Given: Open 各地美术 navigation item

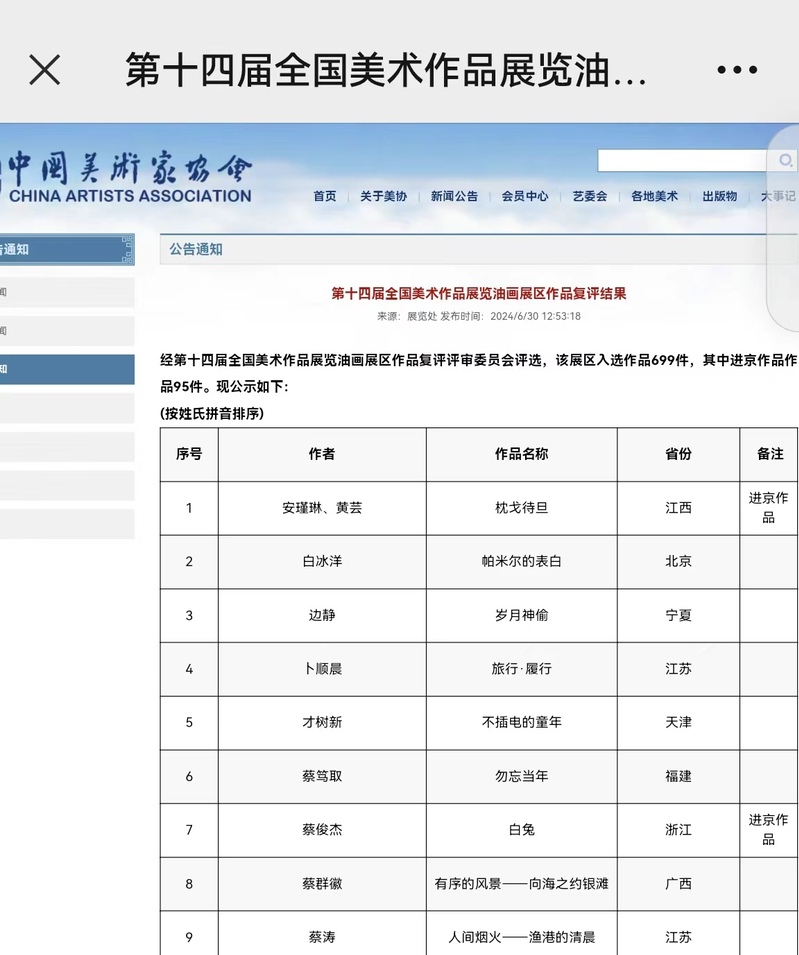Looking at the screenshot, I should coord(655,197).
